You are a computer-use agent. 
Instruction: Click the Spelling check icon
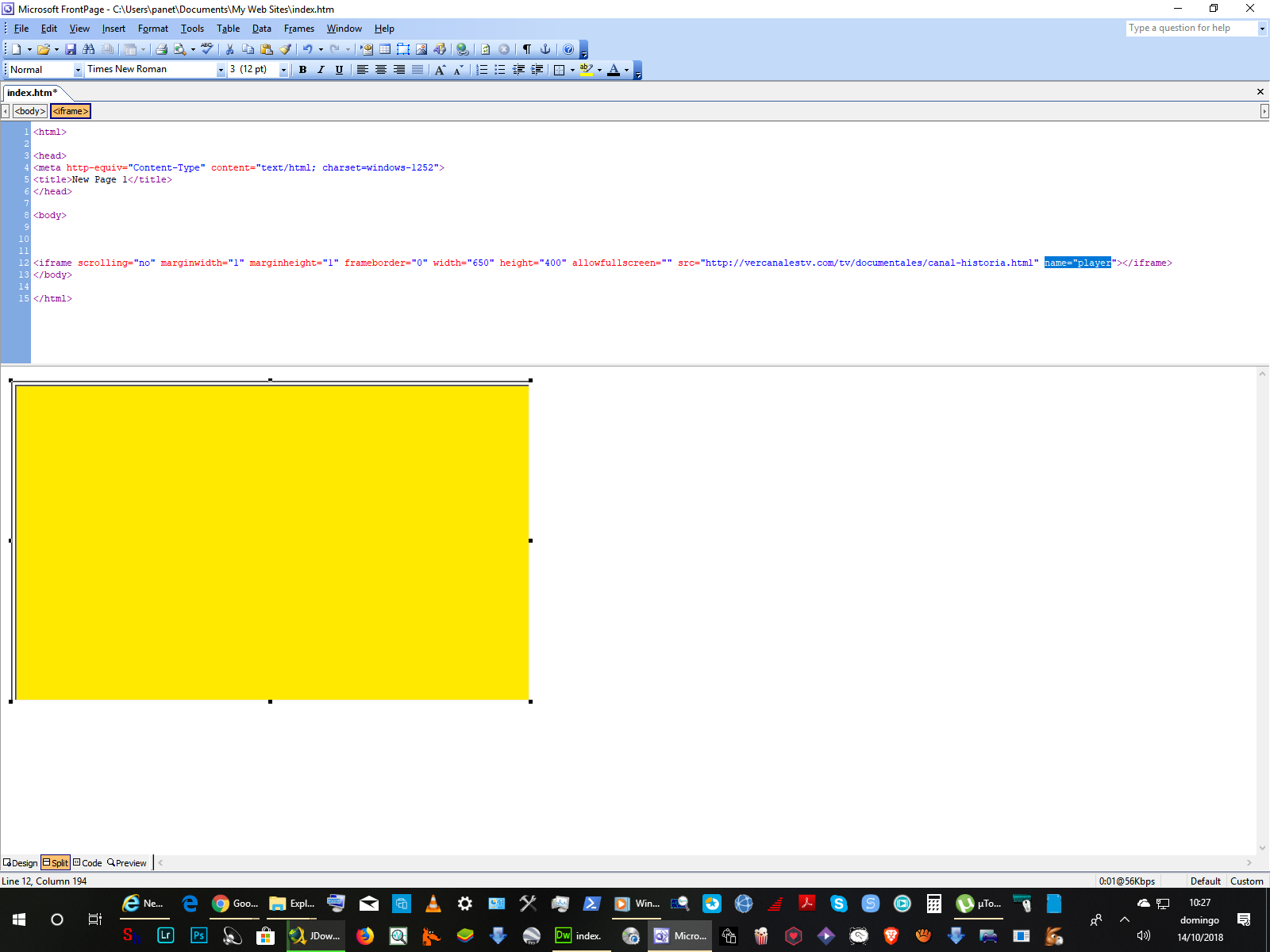(206, 49)
